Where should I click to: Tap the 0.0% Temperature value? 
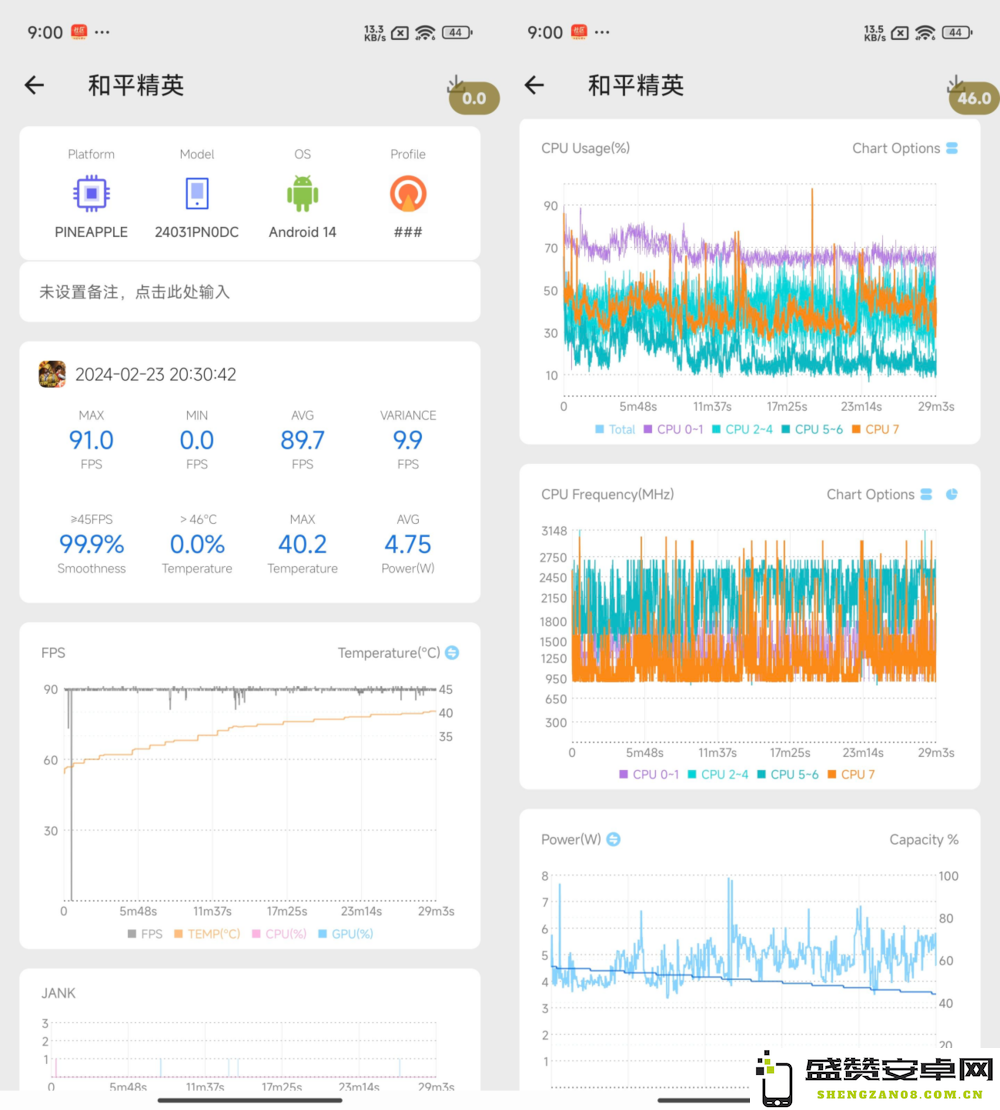point(197,544)
